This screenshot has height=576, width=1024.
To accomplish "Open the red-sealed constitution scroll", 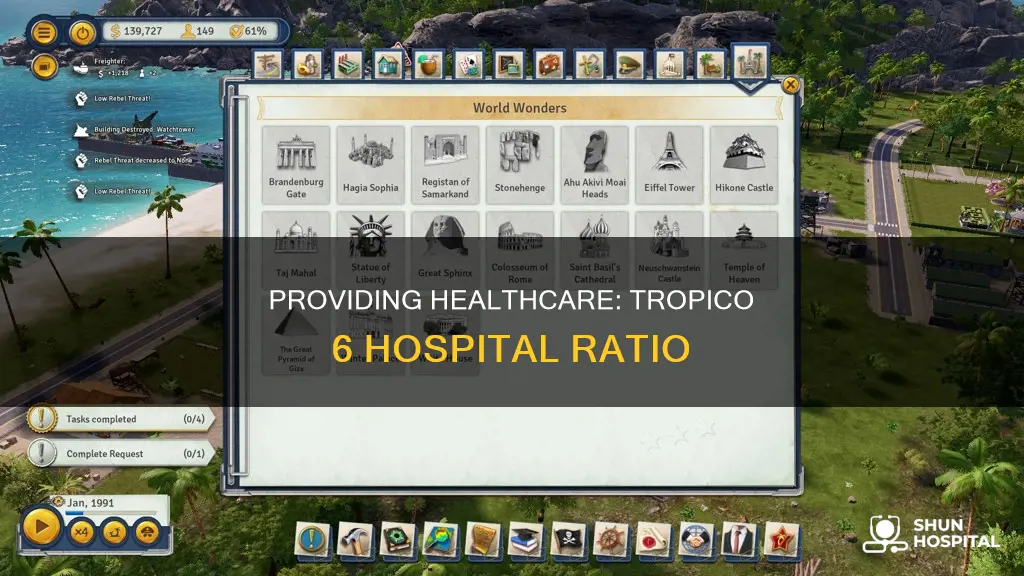I will (x=653, y=540).
